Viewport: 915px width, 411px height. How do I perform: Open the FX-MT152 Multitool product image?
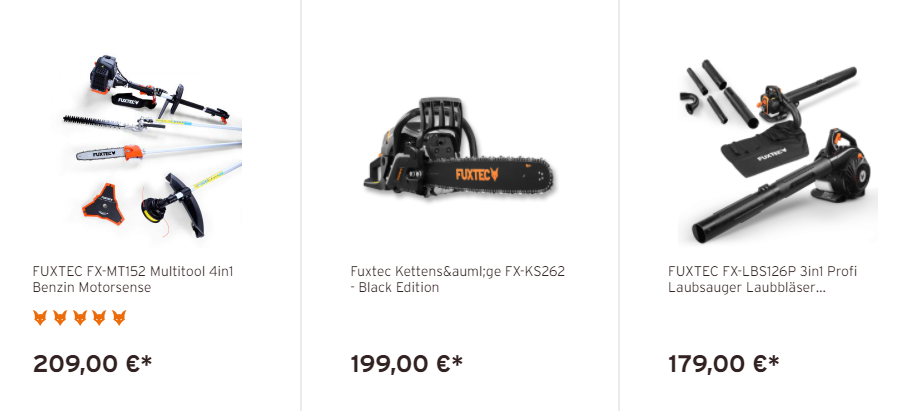(x=152, y=148)
